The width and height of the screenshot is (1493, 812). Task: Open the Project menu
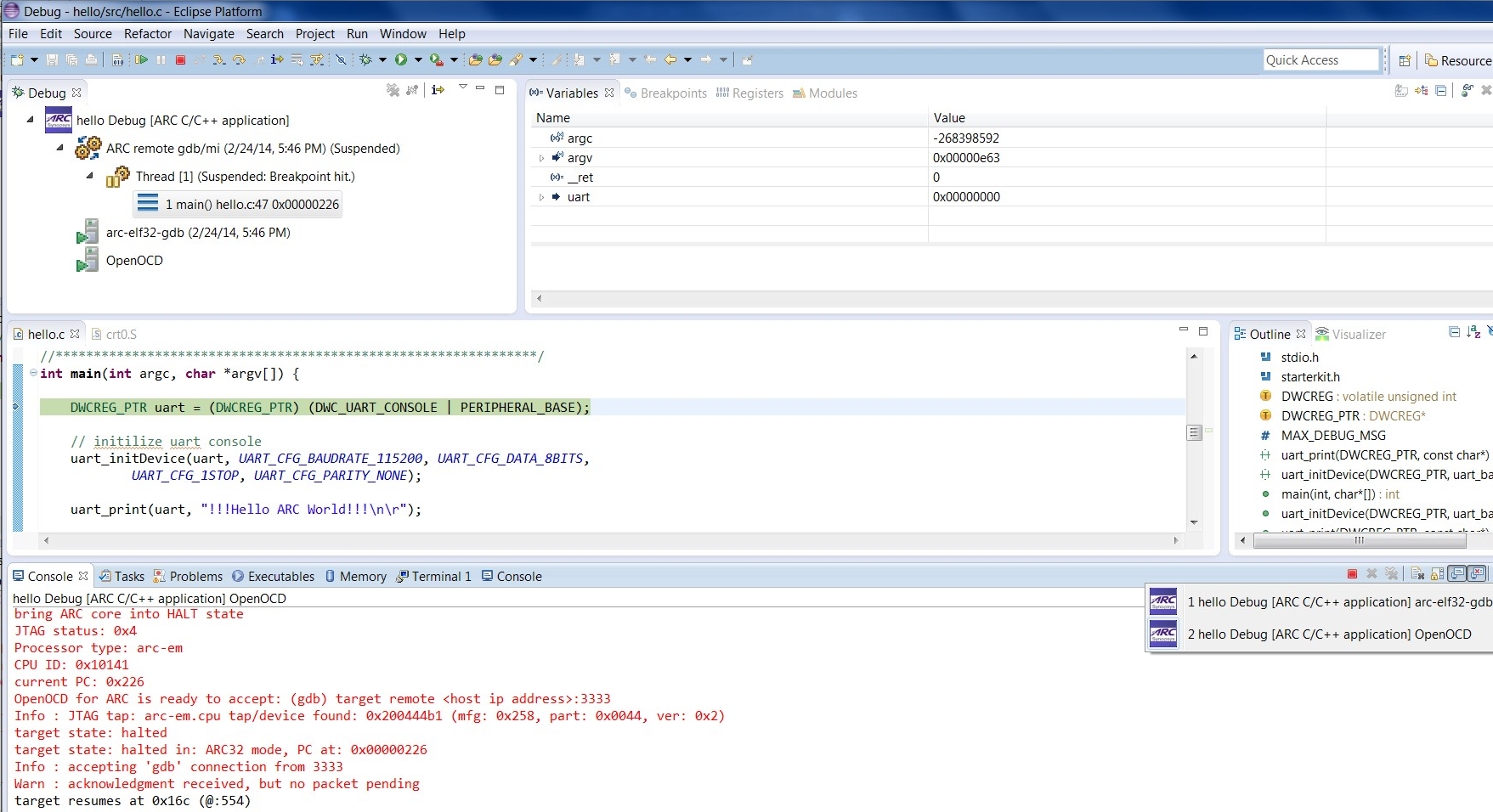point(315,34)
